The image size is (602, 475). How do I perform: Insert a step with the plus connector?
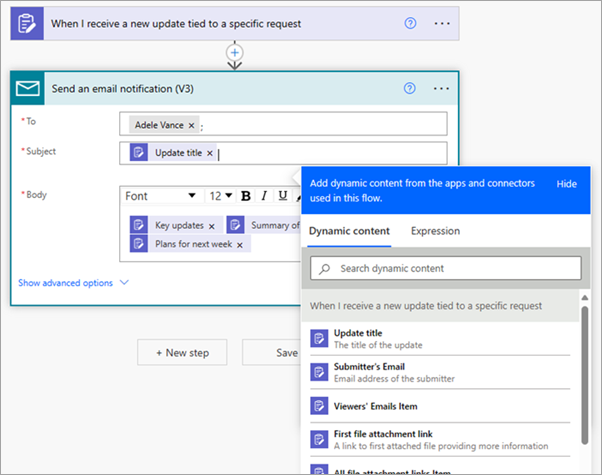click(x=235, y=53)
